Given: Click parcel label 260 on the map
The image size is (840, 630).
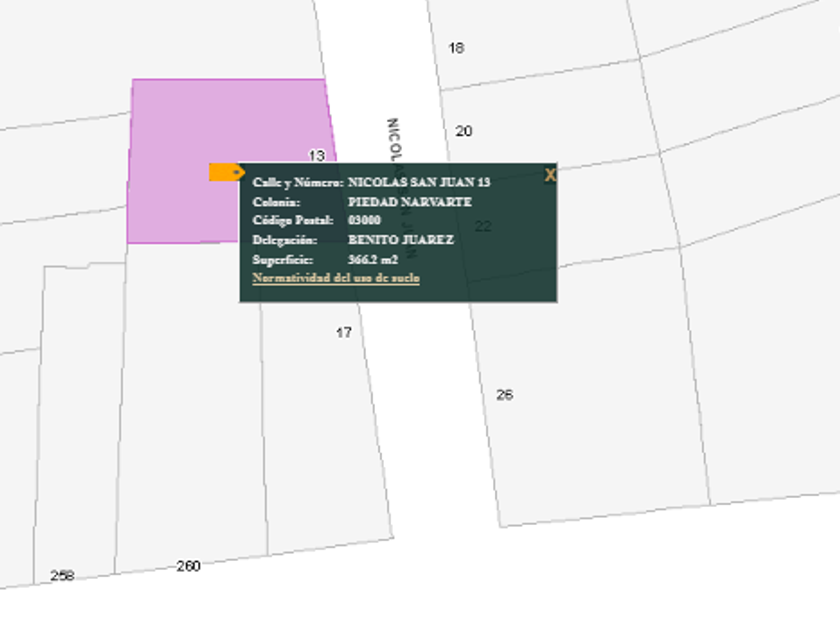Looking at the screenshot, I should click(189, 566).
